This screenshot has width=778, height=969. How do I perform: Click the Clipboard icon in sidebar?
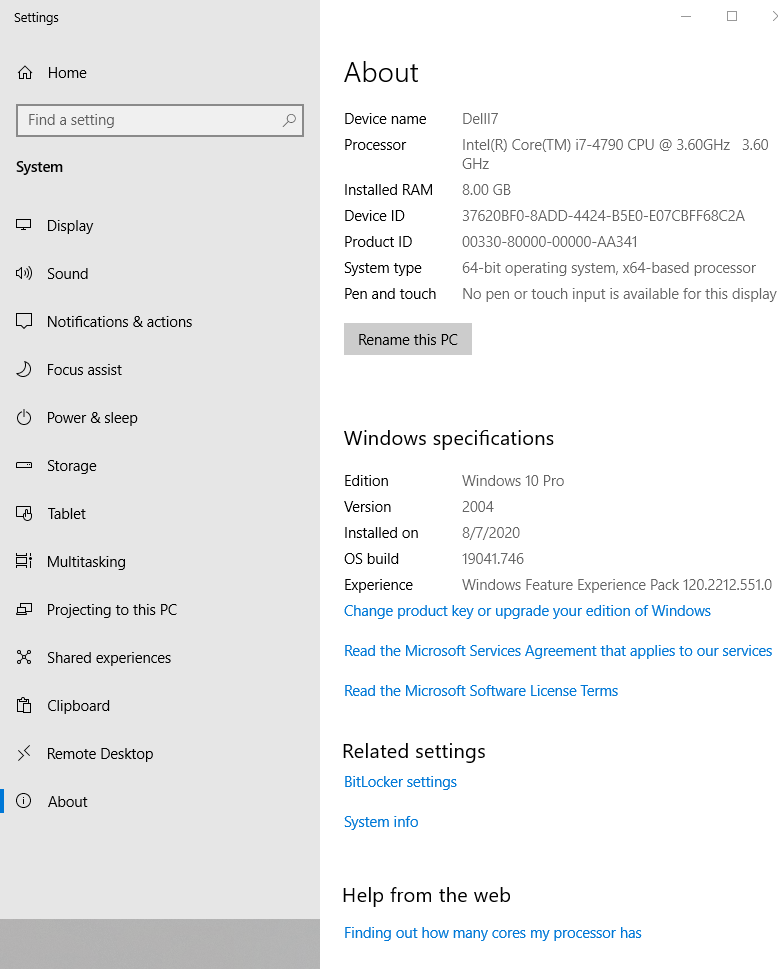25,706
